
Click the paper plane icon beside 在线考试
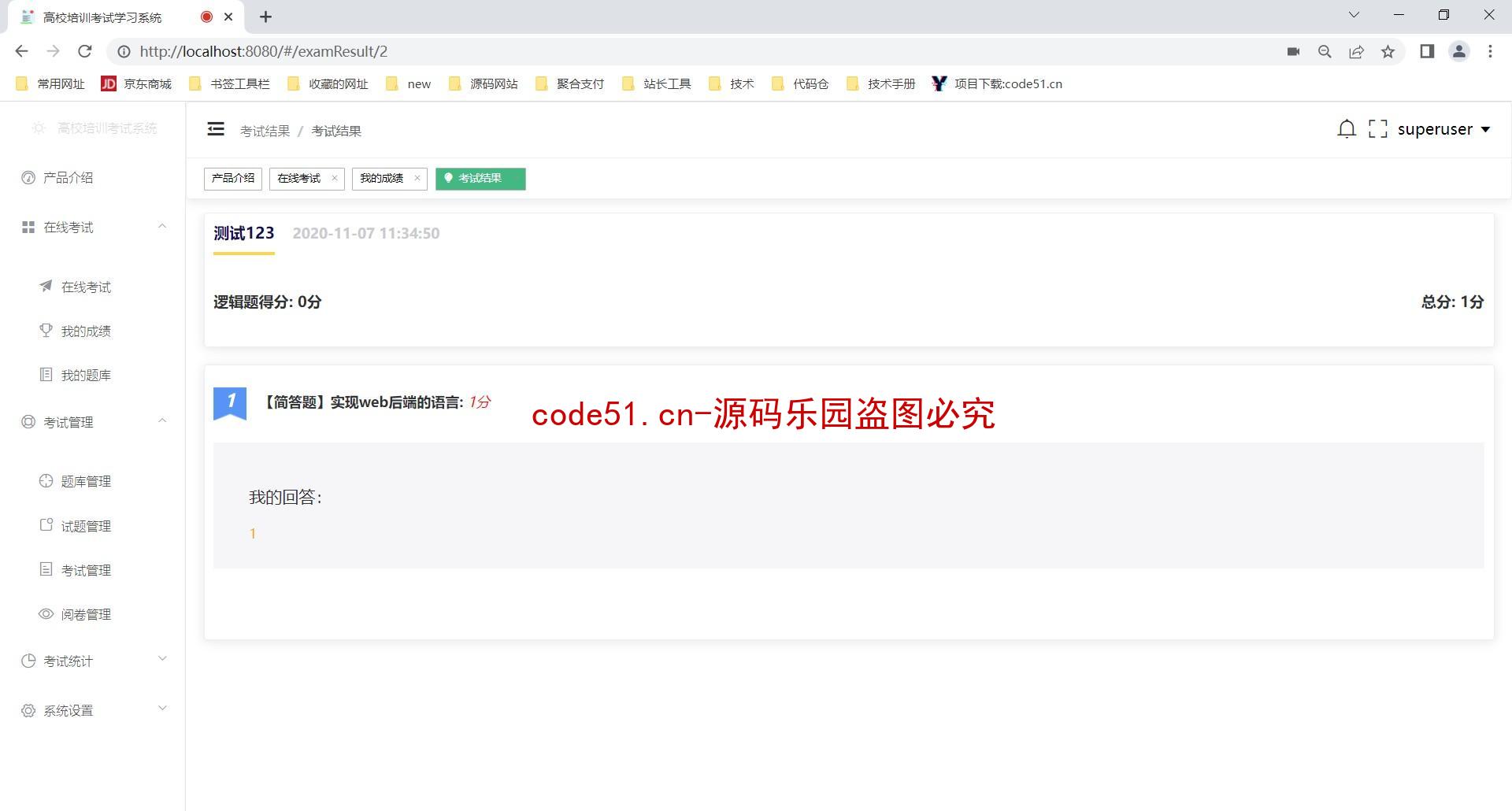point(46,286)
